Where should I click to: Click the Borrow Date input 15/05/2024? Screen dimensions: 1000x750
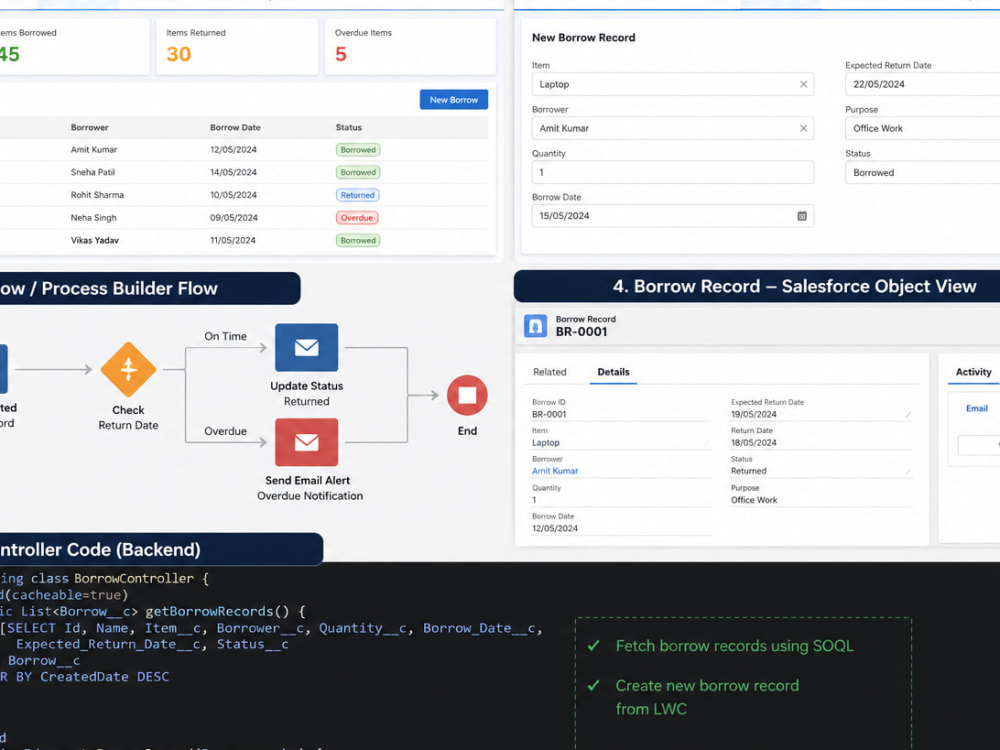click(x=673, y=216)
